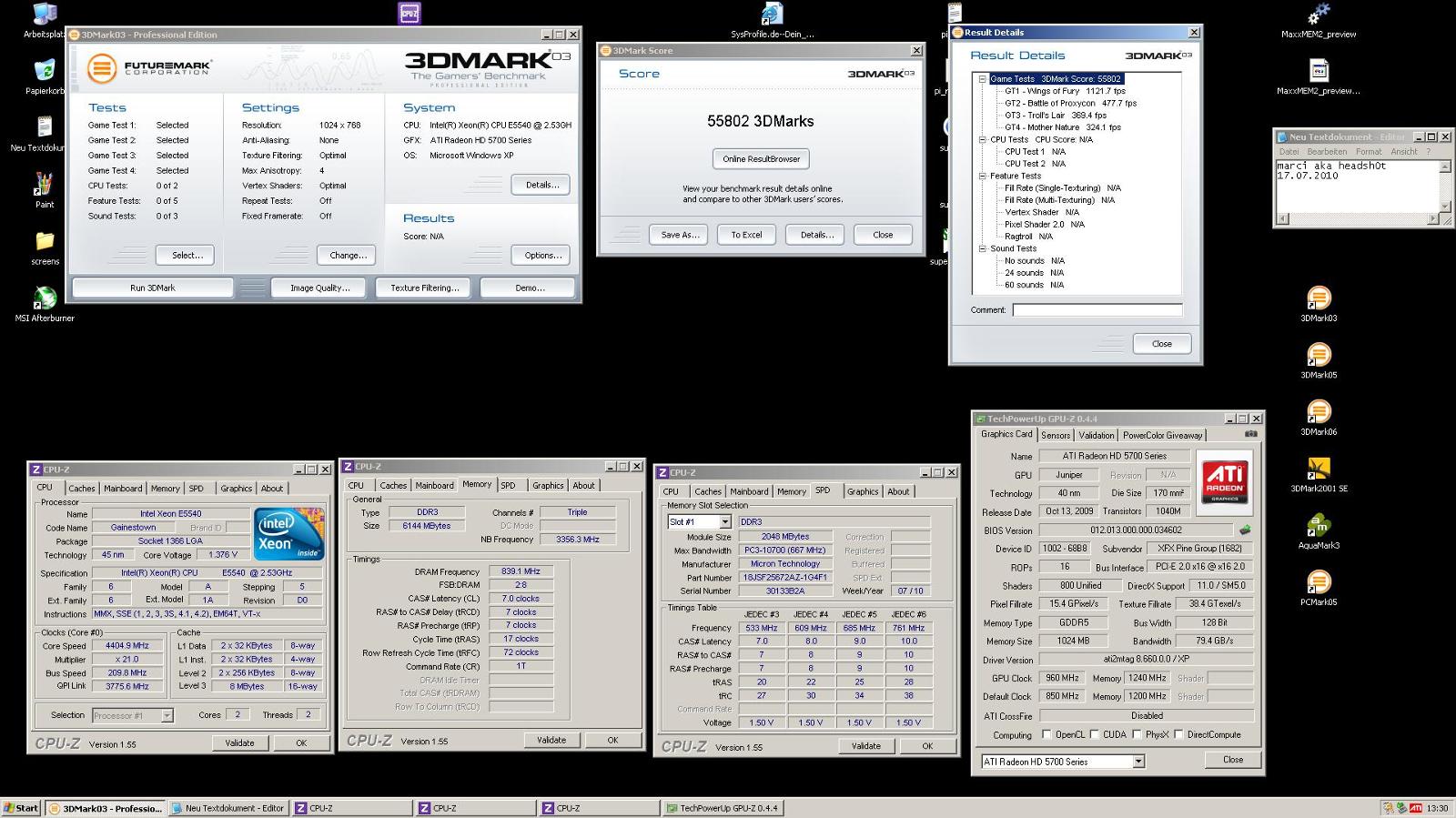
Task: Click the Image Quality... button
Action: (319, 288)
